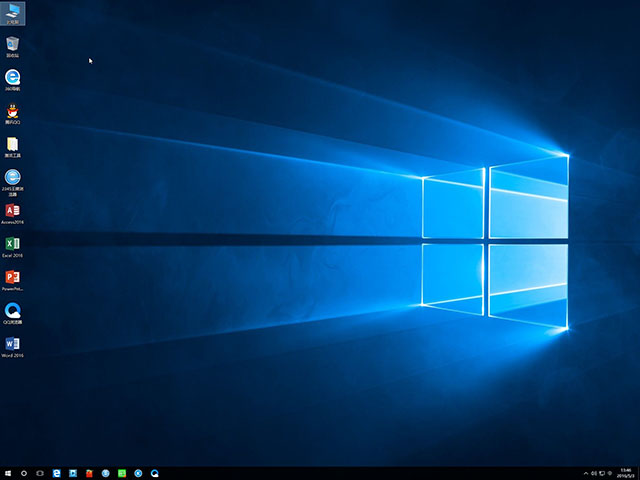Click the Cortana circle on taskbar
Screen dimensions: 640x480
point(24,472)
